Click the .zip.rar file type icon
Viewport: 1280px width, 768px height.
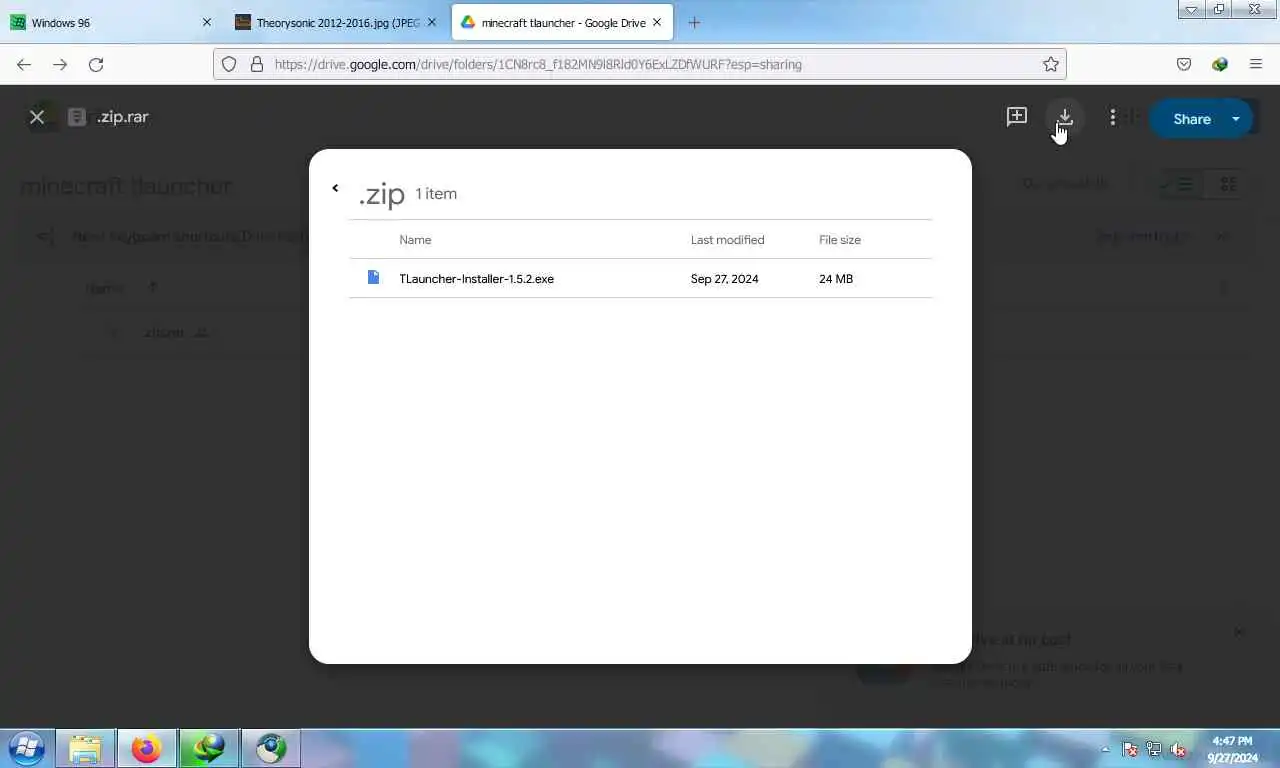coord(76,117)
